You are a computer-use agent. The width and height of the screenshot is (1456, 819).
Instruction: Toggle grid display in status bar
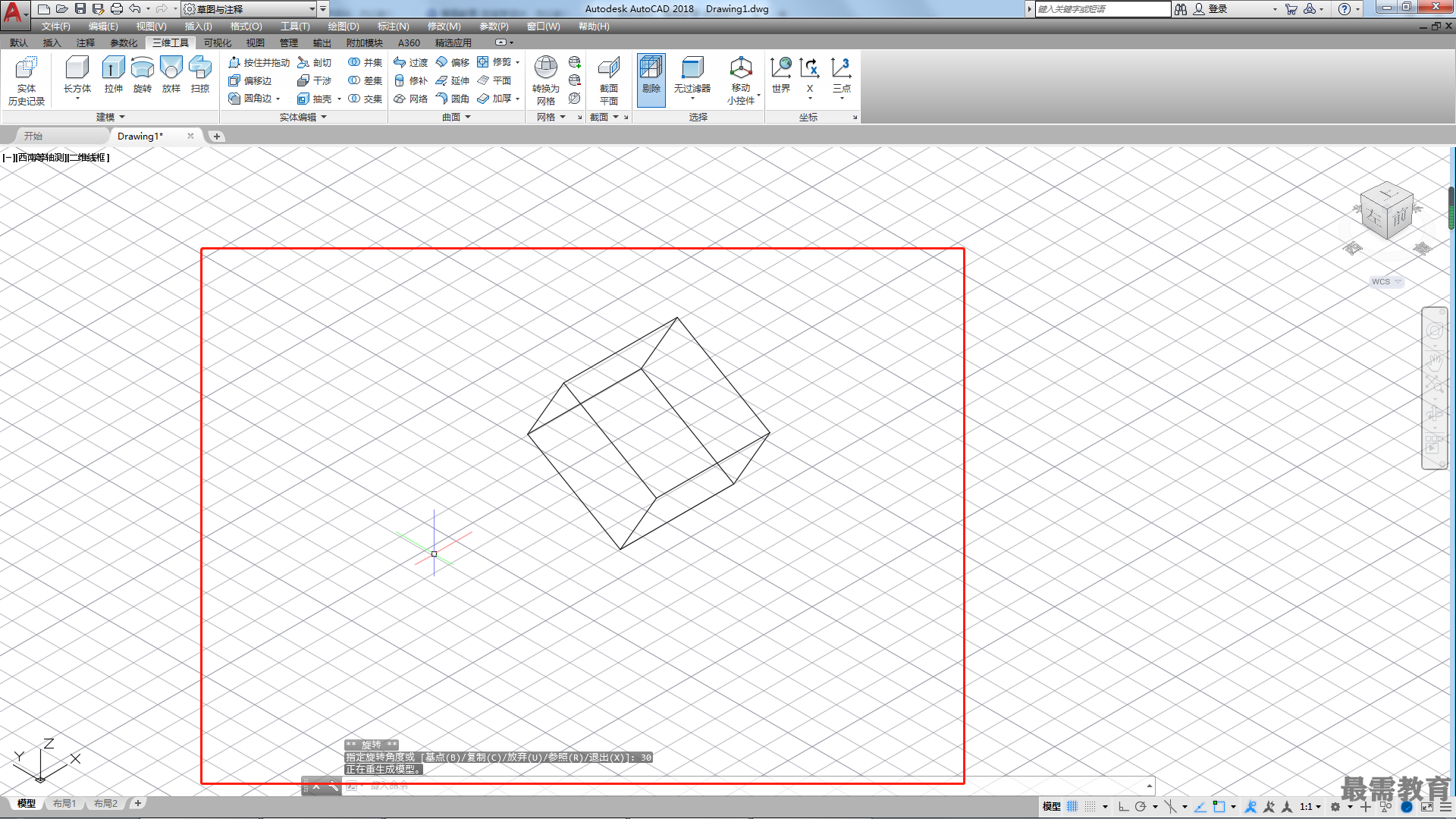point(1072,806)
